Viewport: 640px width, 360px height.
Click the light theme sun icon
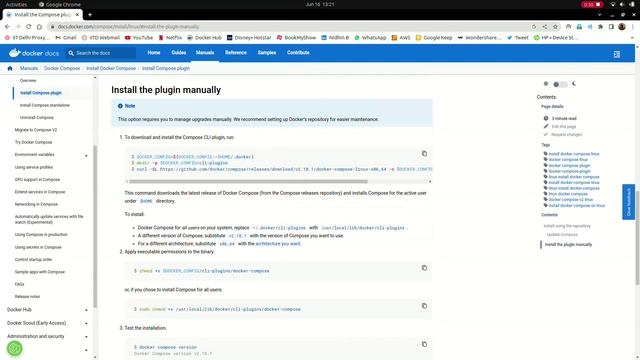(546, 84)
